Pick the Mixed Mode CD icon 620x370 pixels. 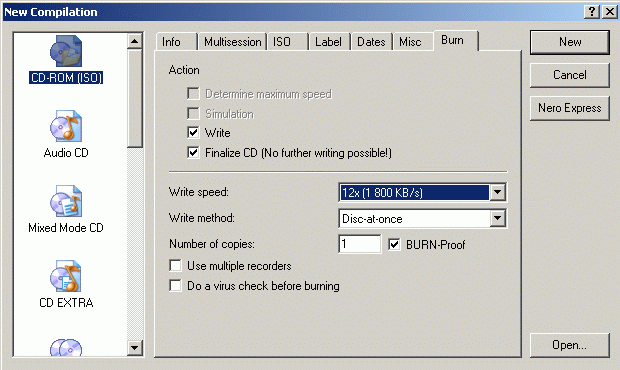66,201
